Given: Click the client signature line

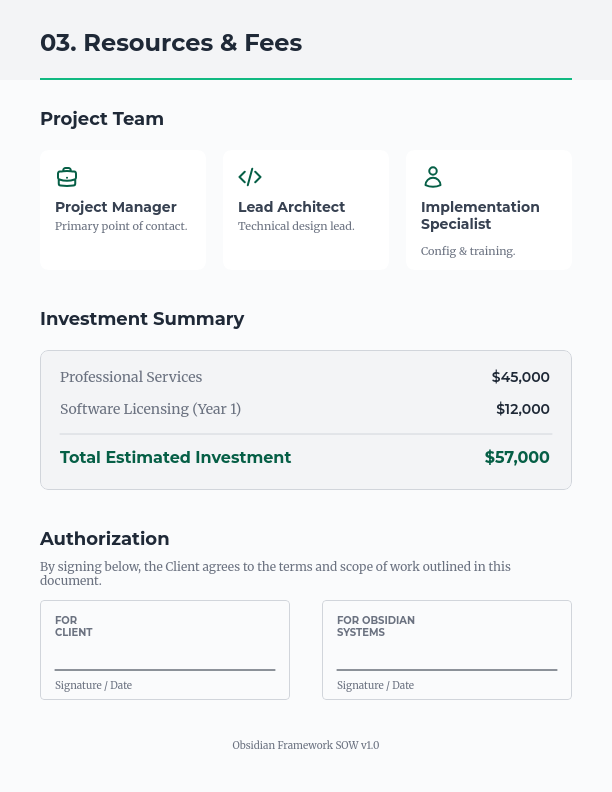Looking at the screenshot, I should tap(165, 668).
